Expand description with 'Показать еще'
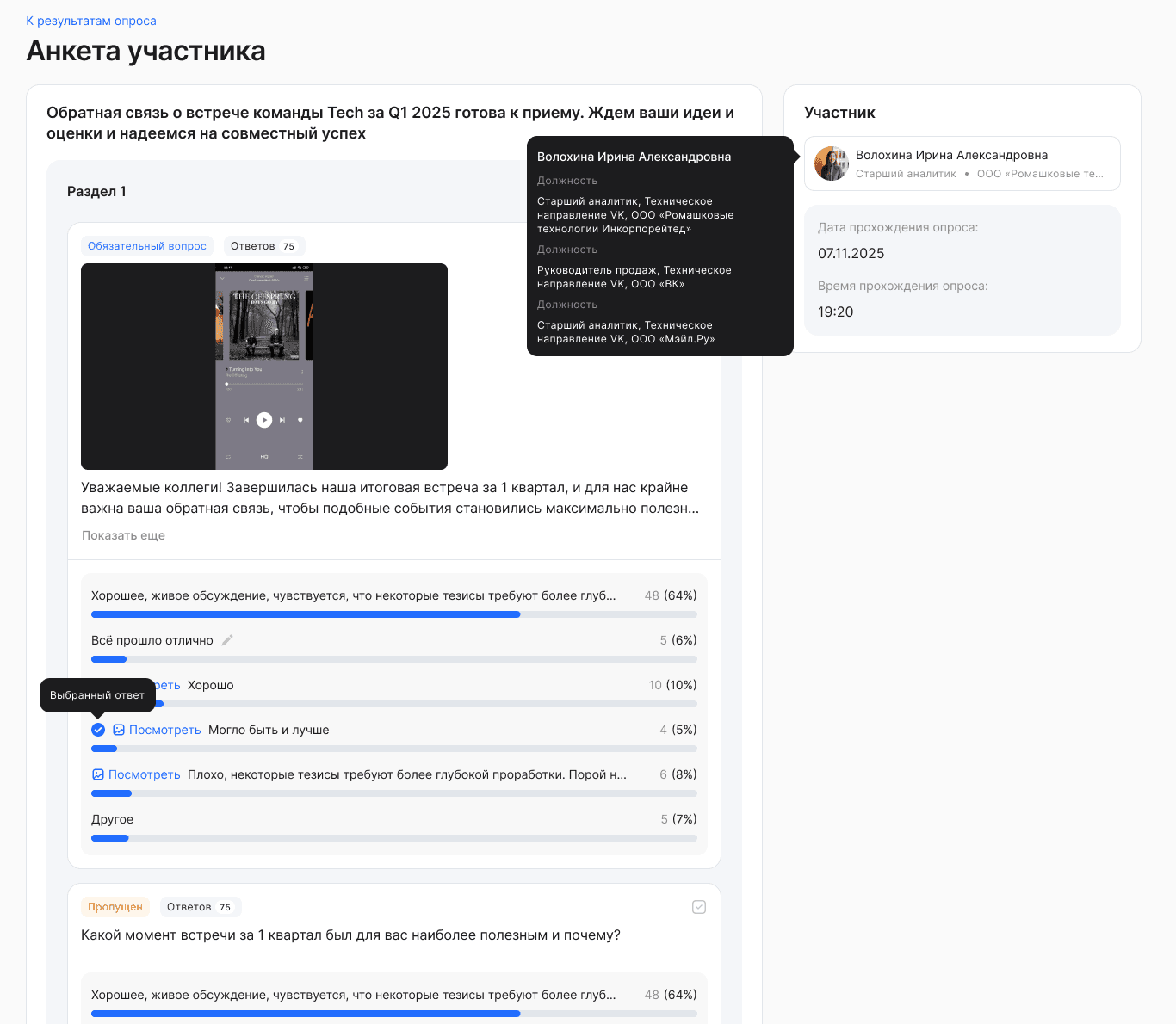This screenshot has width=1176, height=1024. click(123, 535)
